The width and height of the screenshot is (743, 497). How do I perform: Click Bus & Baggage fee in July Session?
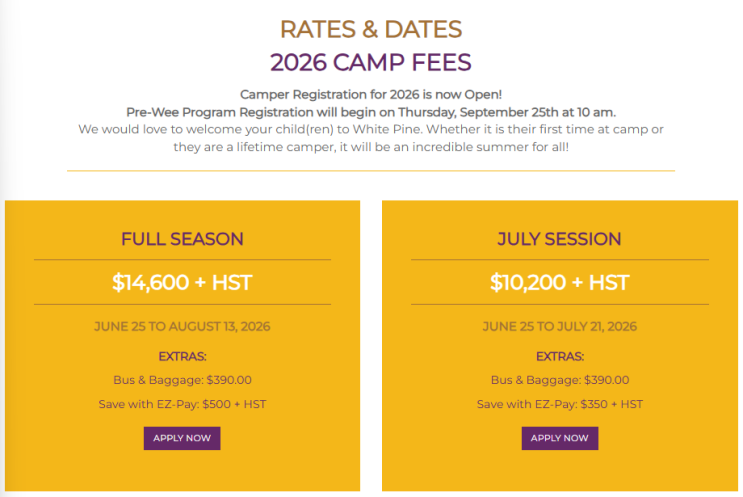tap(559, 380)
